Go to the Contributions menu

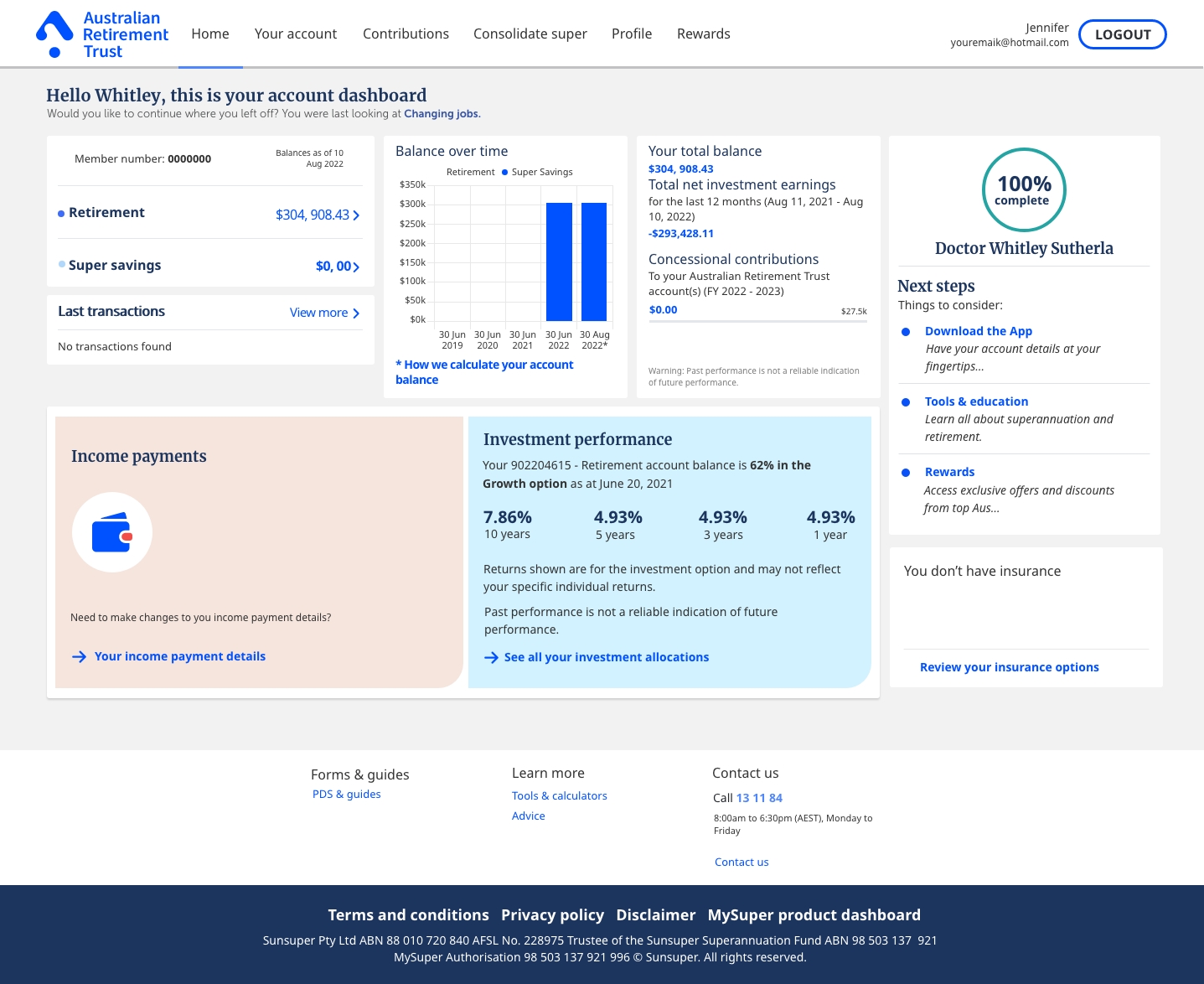[406, 34]
